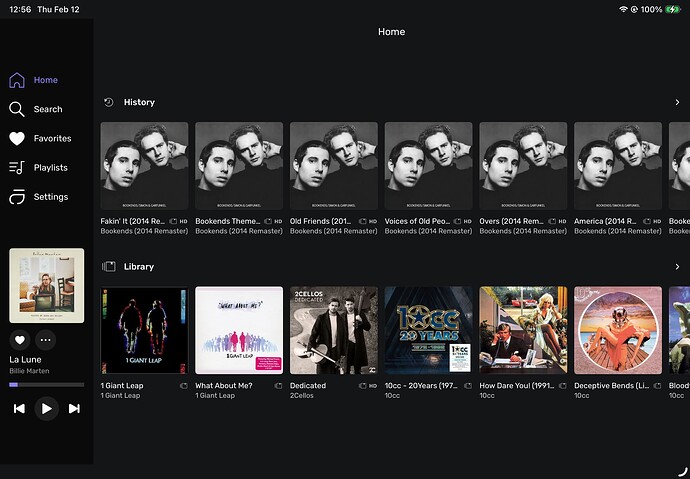Expand the History section with chevron

click(x=677, y=102)
